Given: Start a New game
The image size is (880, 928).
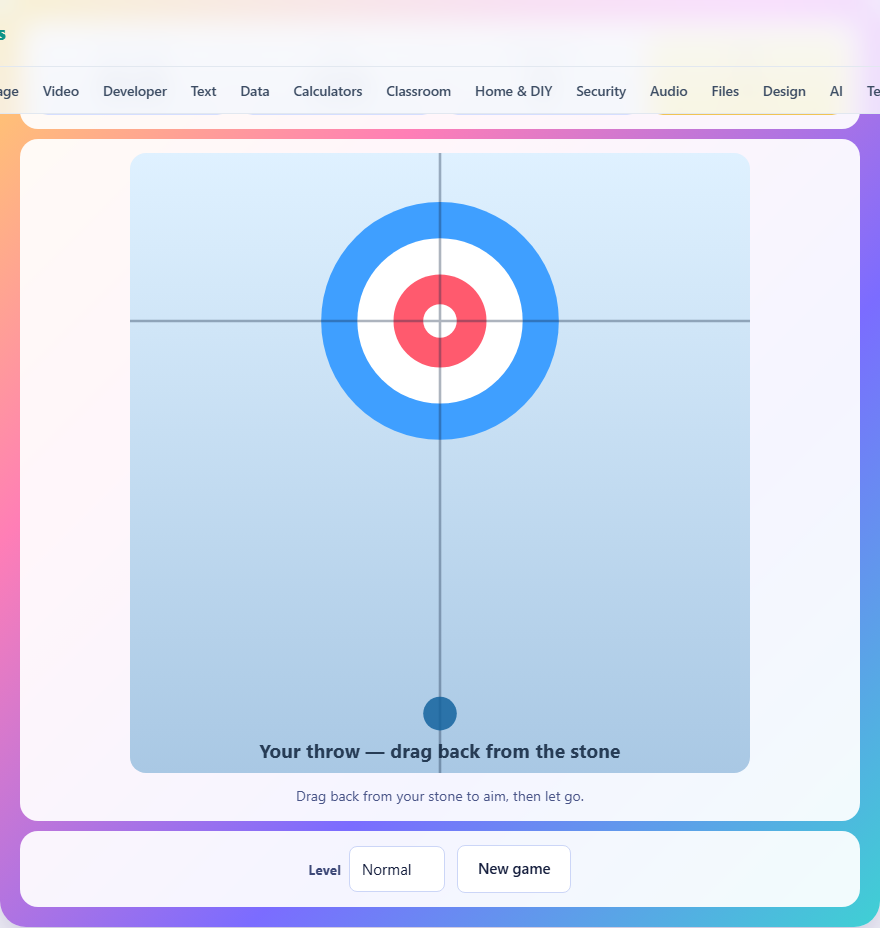Looking at the screenshot, I should (514, 869).
